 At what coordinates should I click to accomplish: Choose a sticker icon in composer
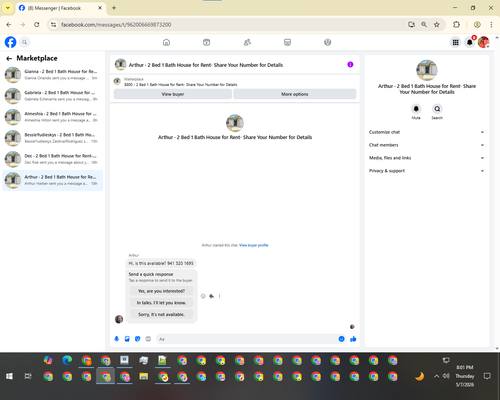138,339
